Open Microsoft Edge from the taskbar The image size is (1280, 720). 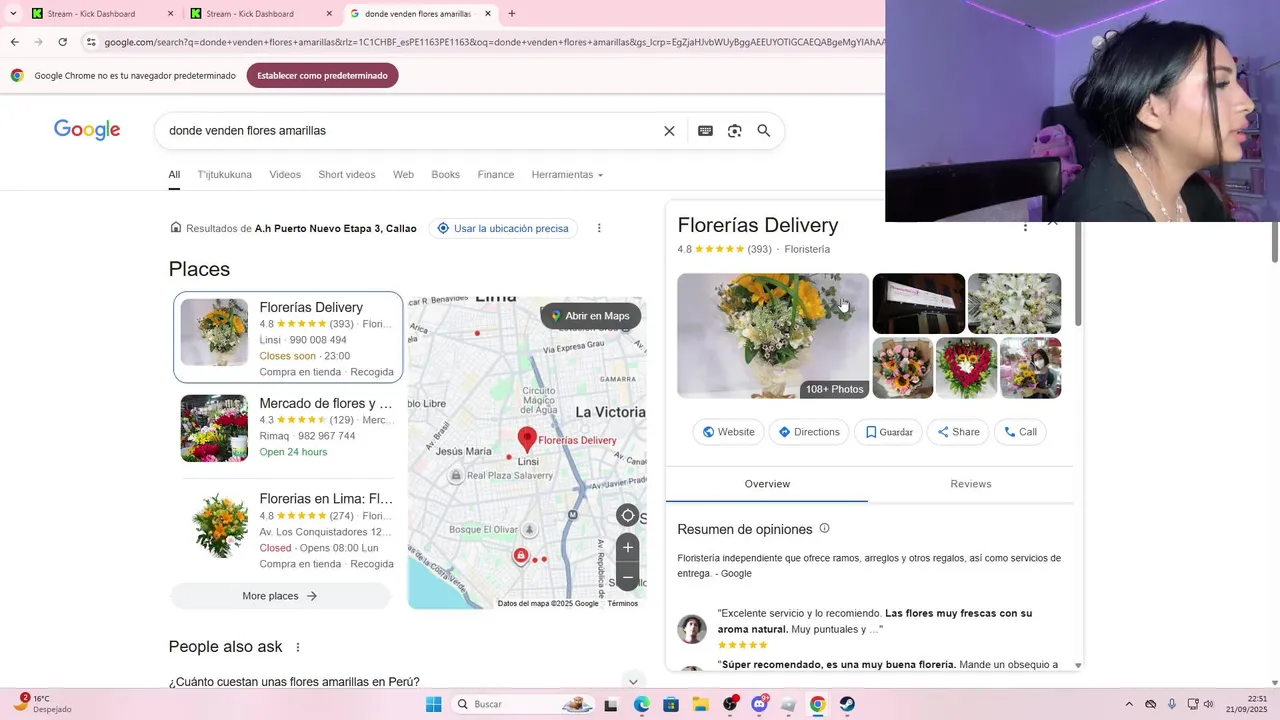click(641, 704)
